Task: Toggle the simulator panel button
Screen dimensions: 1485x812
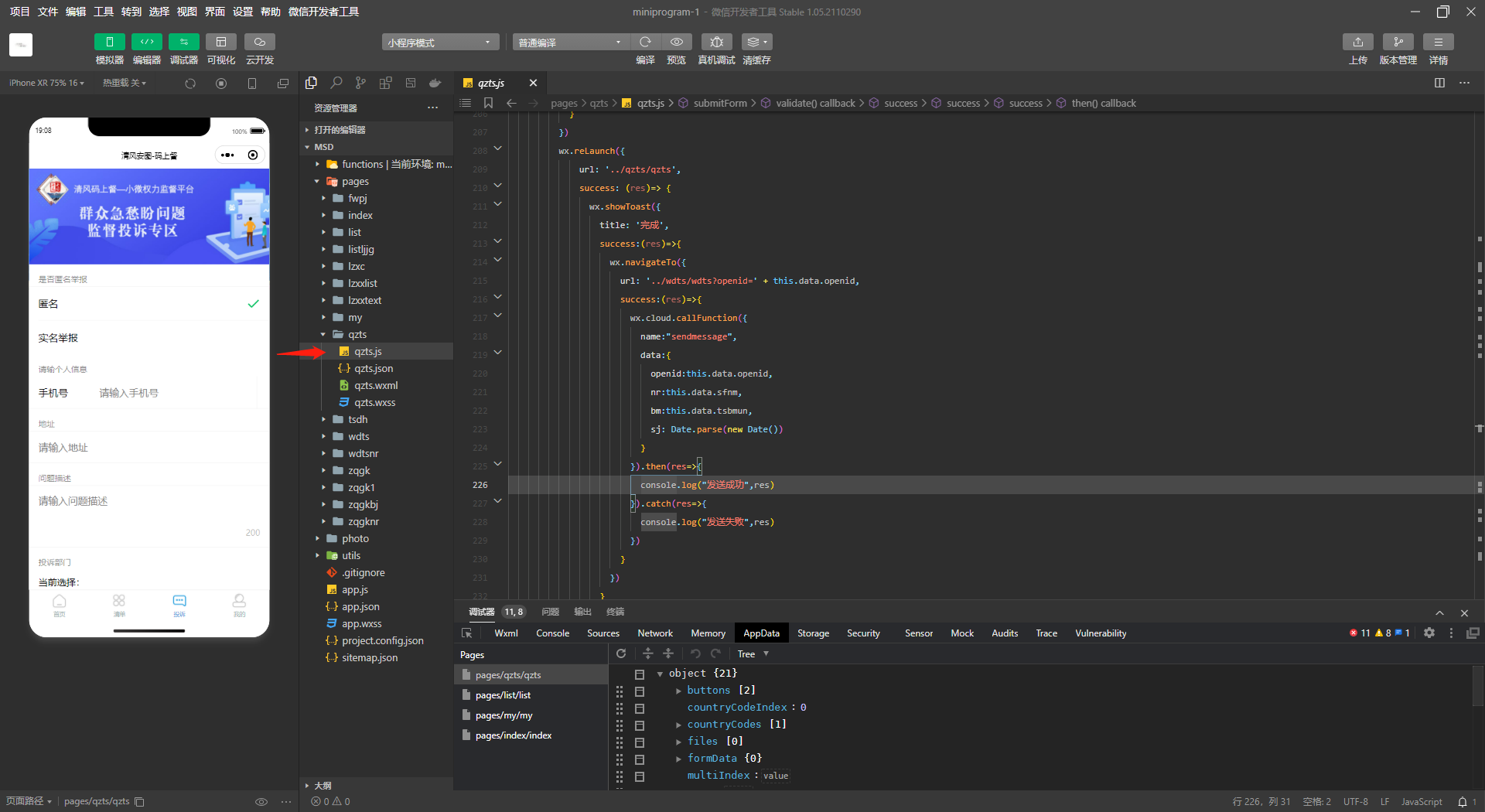Action: click(x=109, y=42)
